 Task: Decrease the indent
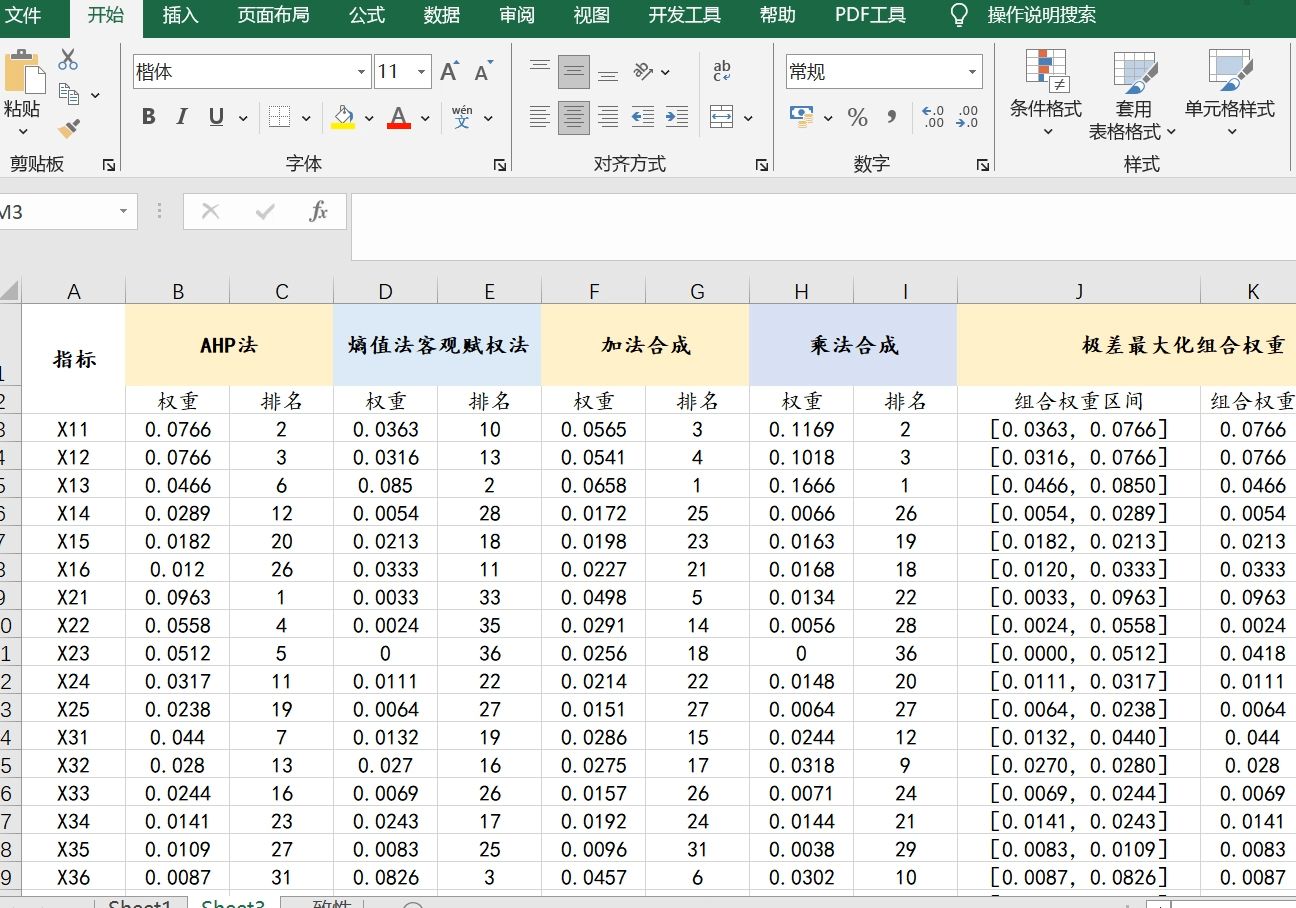point(643,117)
